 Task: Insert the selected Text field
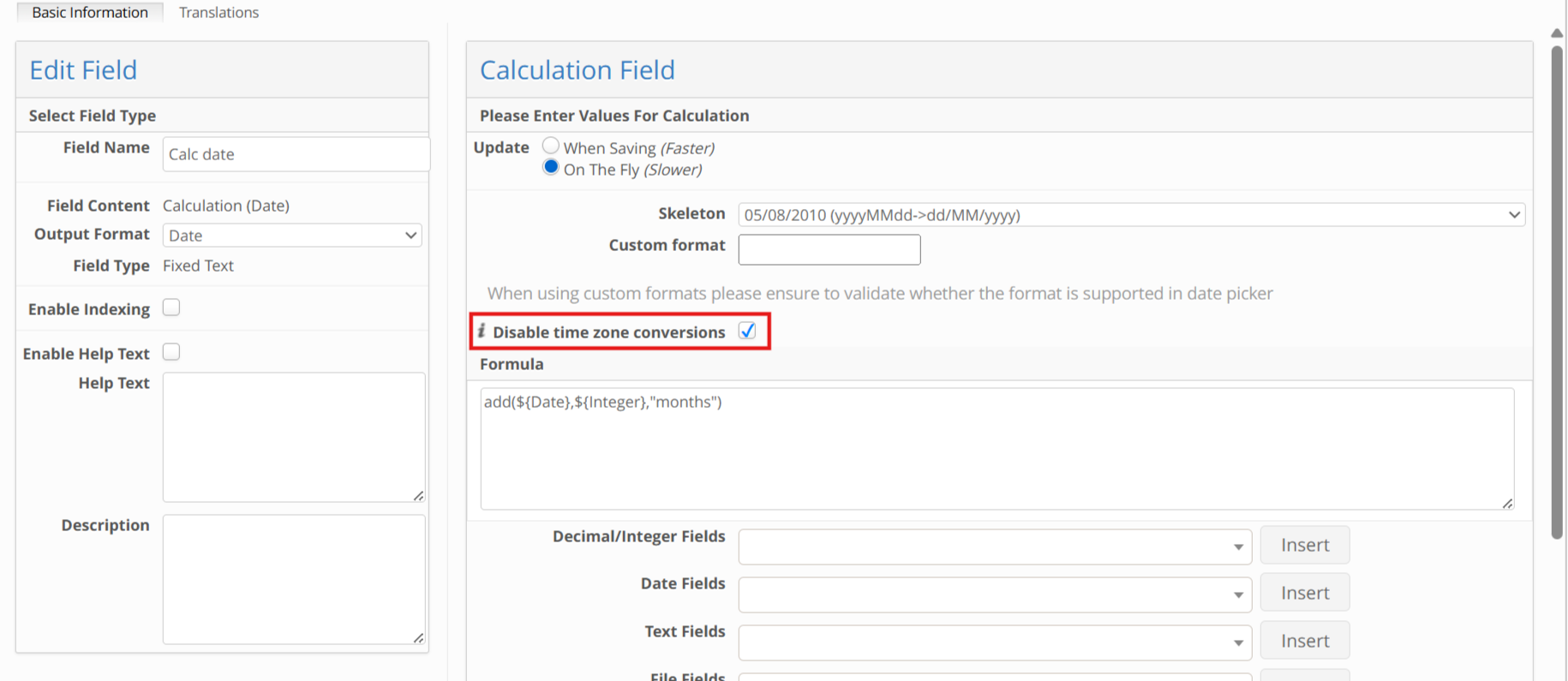click(x=1305, y=641)
